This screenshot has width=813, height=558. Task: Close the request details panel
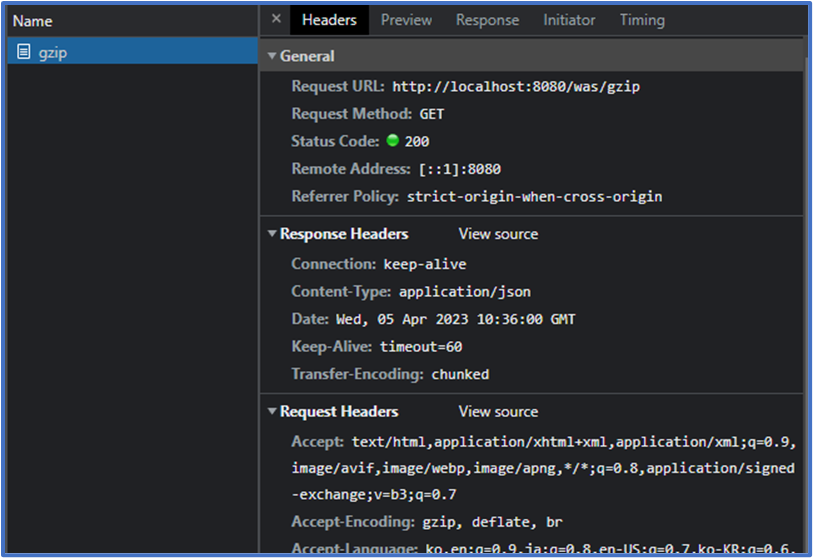[x=276, y=19]
